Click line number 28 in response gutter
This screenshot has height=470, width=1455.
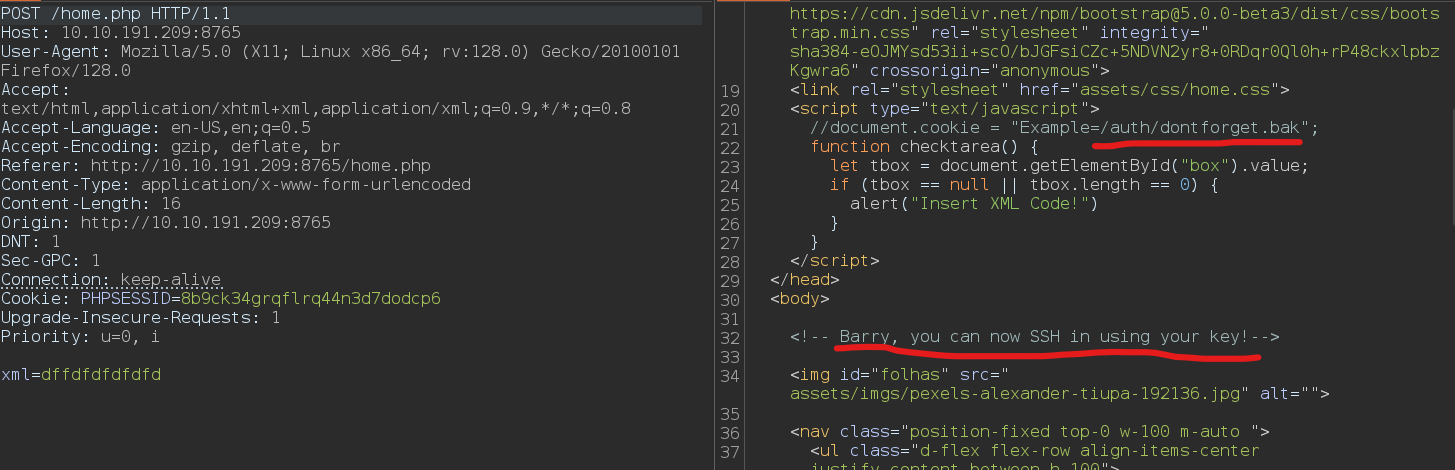click(730, 261)
